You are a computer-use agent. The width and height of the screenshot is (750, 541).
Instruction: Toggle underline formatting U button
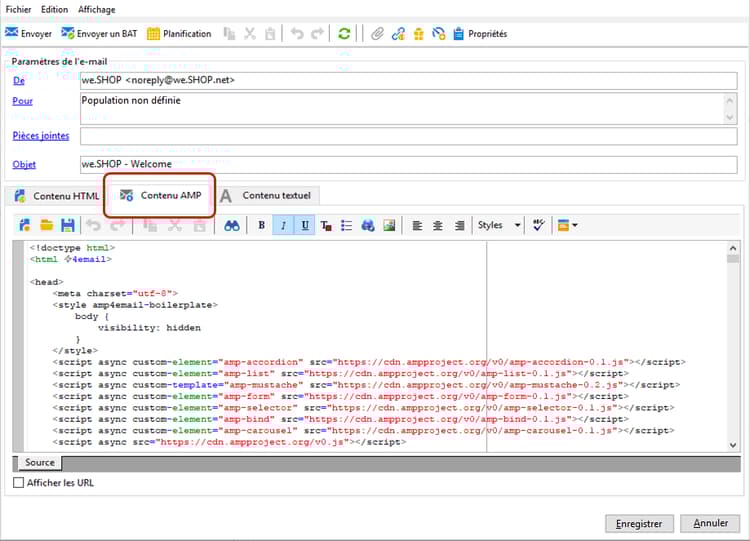(305, 225)
